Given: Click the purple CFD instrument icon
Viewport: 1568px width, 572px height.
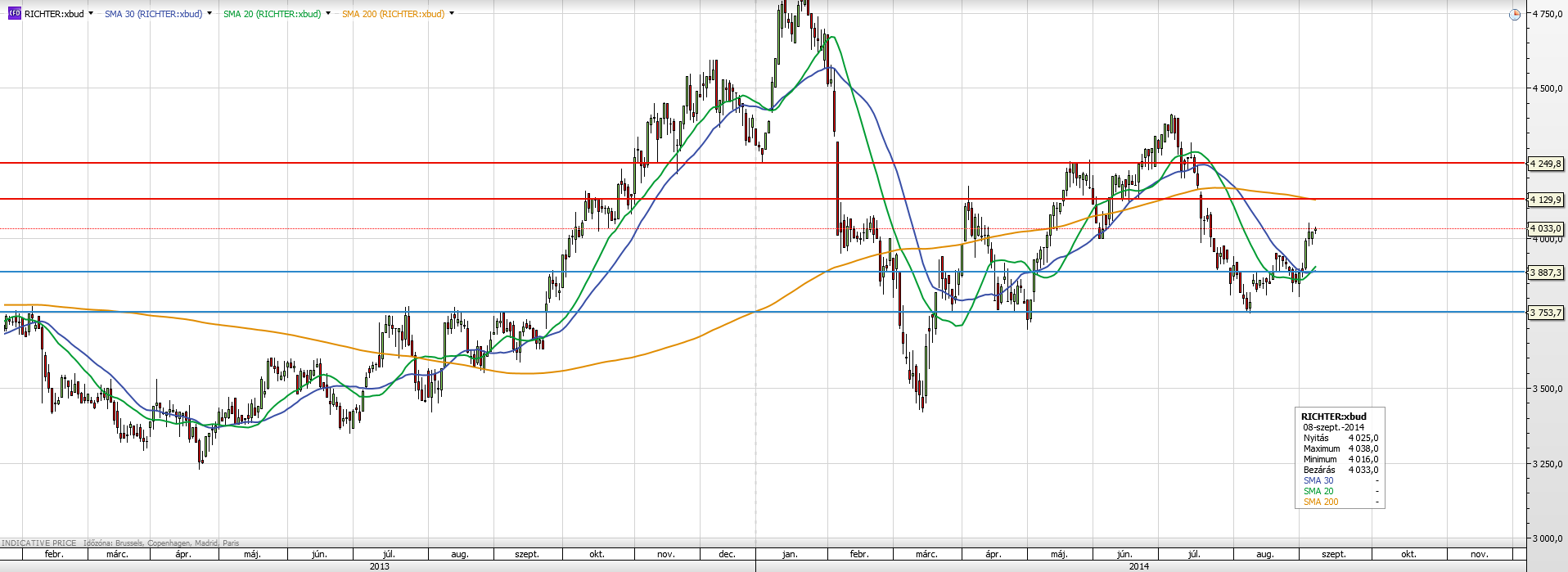Looking at the screenshot, I should [14, 14].
